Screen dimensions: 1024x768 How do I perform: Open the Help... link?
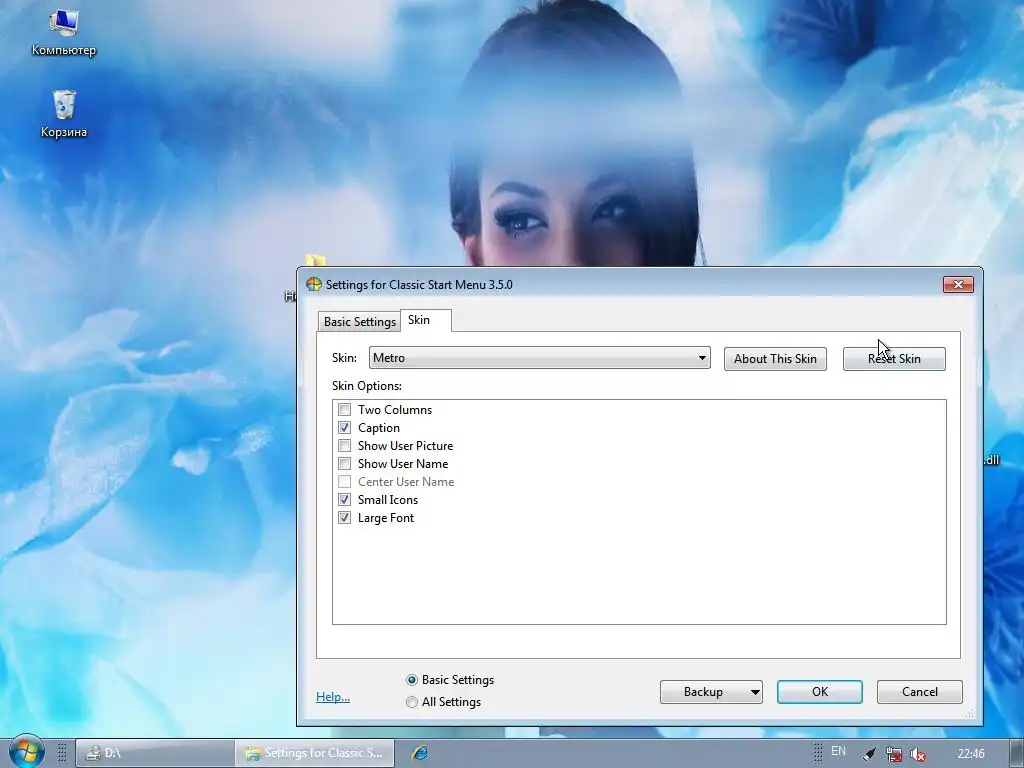[332, 697]
